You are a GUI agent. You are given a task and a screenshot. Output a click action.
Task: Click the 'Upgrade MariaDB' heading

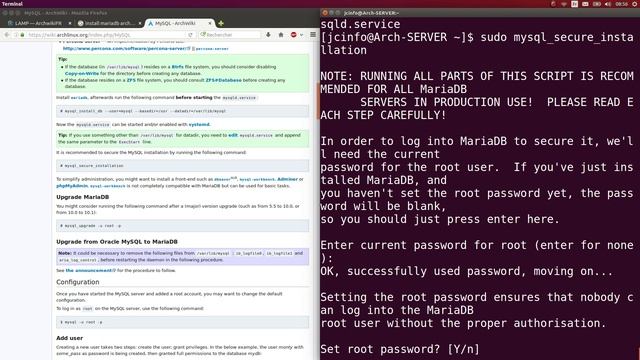coord(82,197)
